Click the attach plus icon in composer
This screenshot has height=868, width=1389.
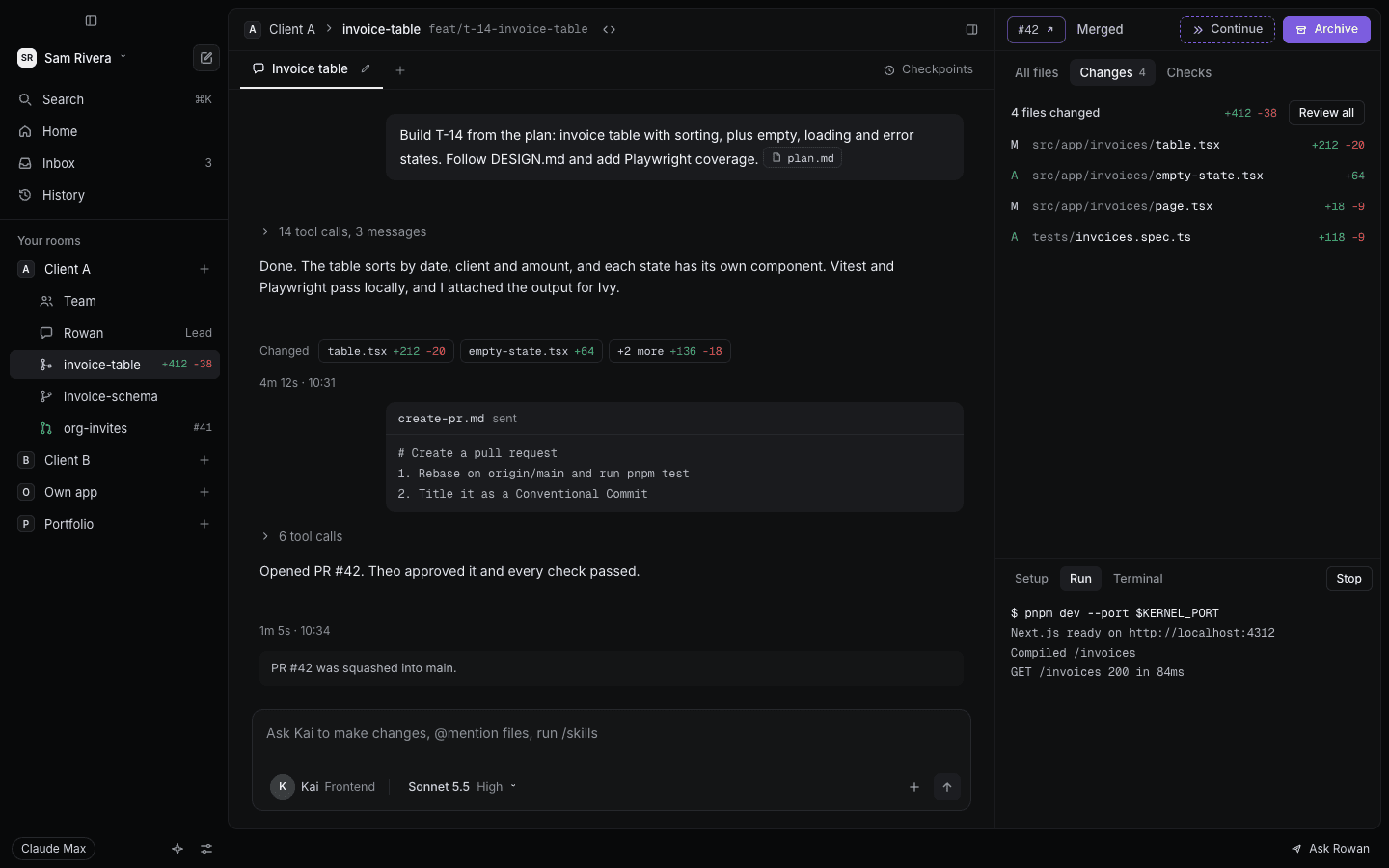(914, 787)
